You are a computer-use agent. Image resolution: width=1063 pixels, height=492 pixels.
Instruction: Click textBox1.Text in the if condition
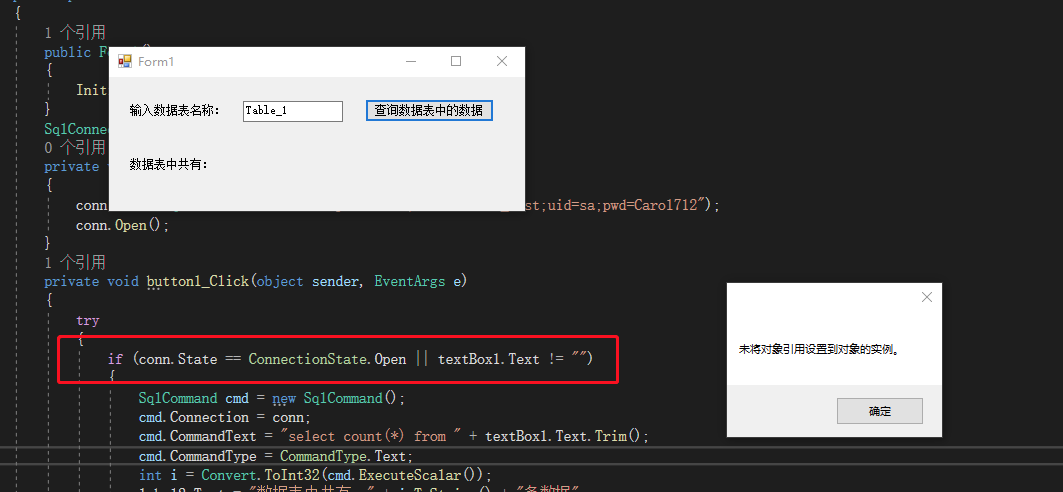click(x=489, y=359)
